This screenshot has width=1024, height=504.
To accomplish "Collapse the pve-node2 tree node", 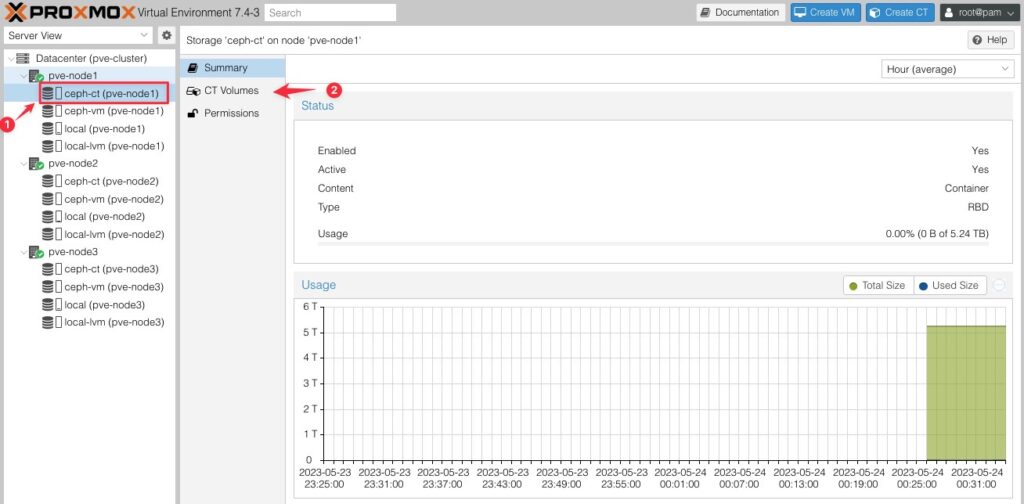I will [24, 164].
